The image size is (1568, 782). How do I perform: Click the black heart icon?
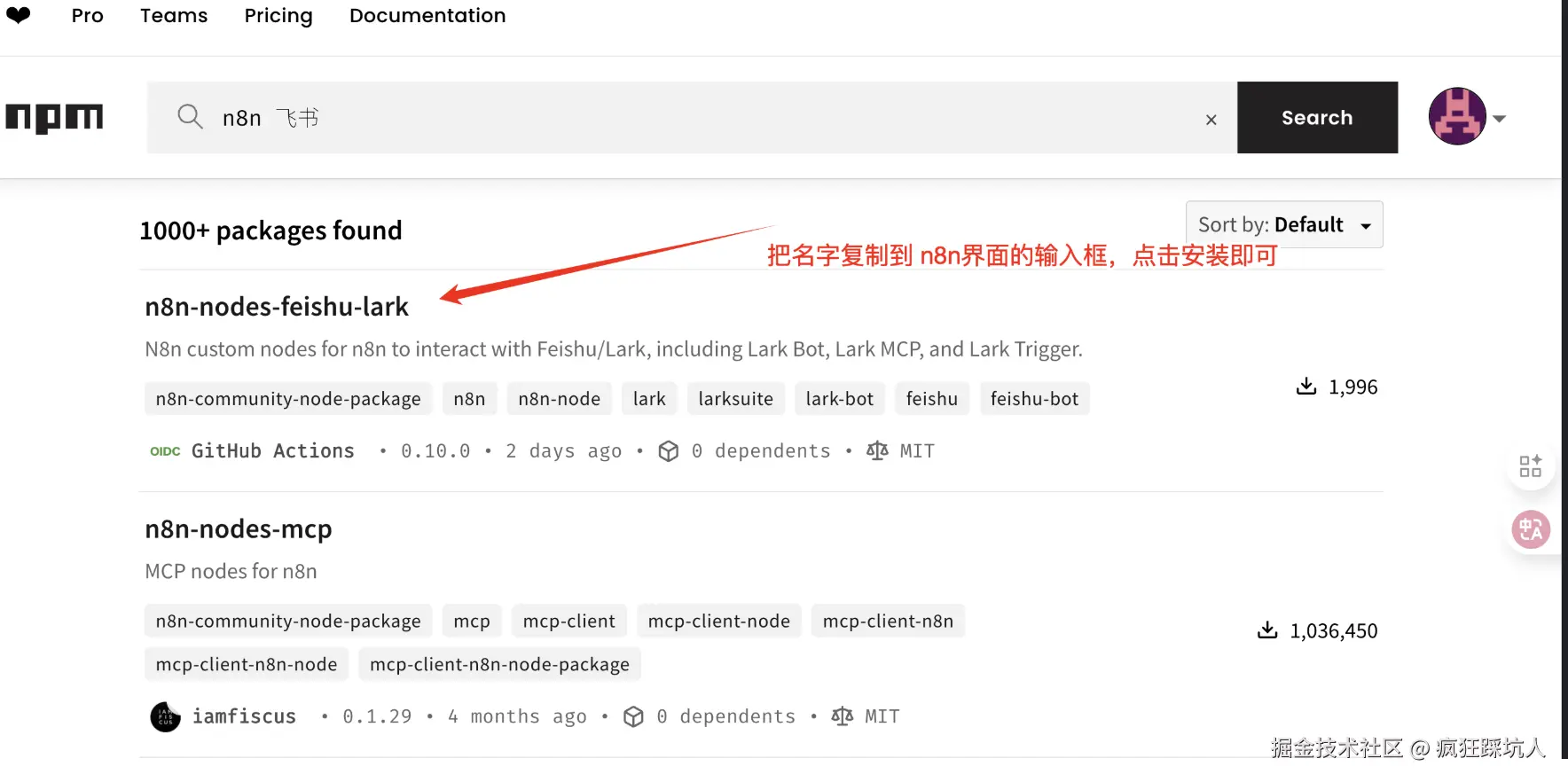(x=19, y=15)
